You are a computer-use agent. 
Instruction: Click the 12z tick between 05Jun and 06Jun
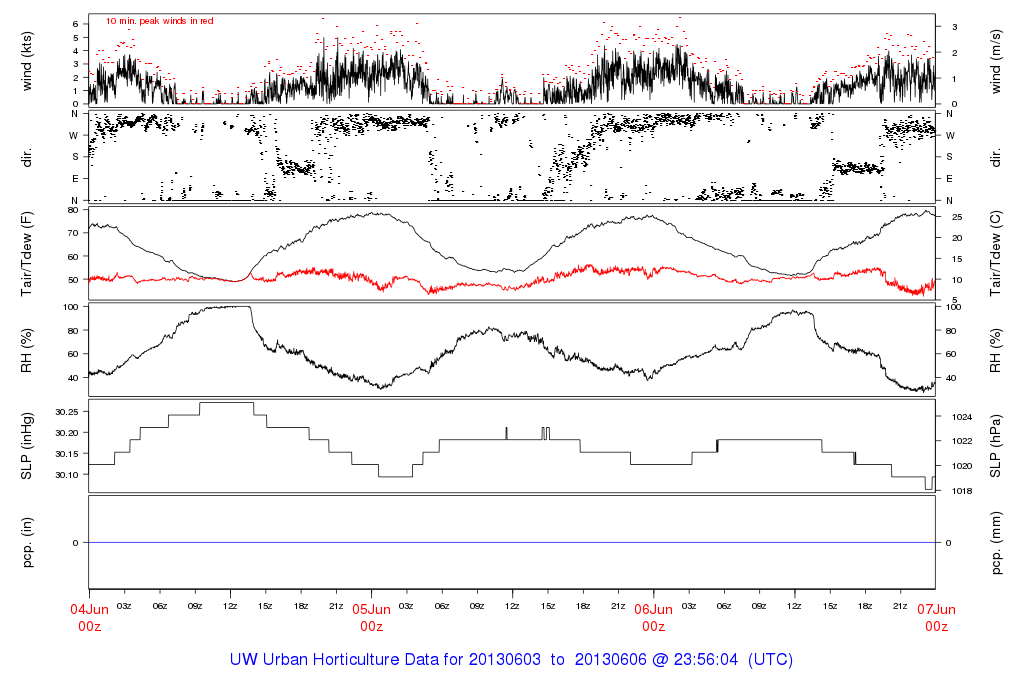pyautogui.click(x=512, y=606)
